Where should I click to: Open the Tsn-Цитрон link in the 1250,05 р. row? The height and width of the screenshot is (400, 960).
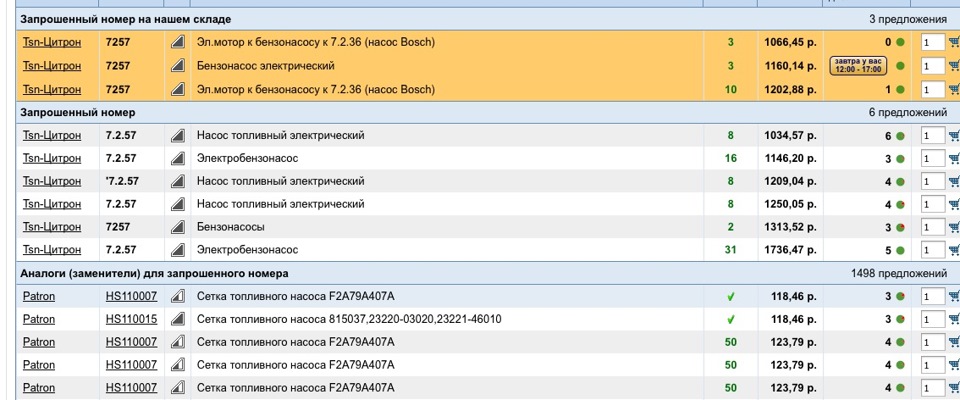click(51, 204)
